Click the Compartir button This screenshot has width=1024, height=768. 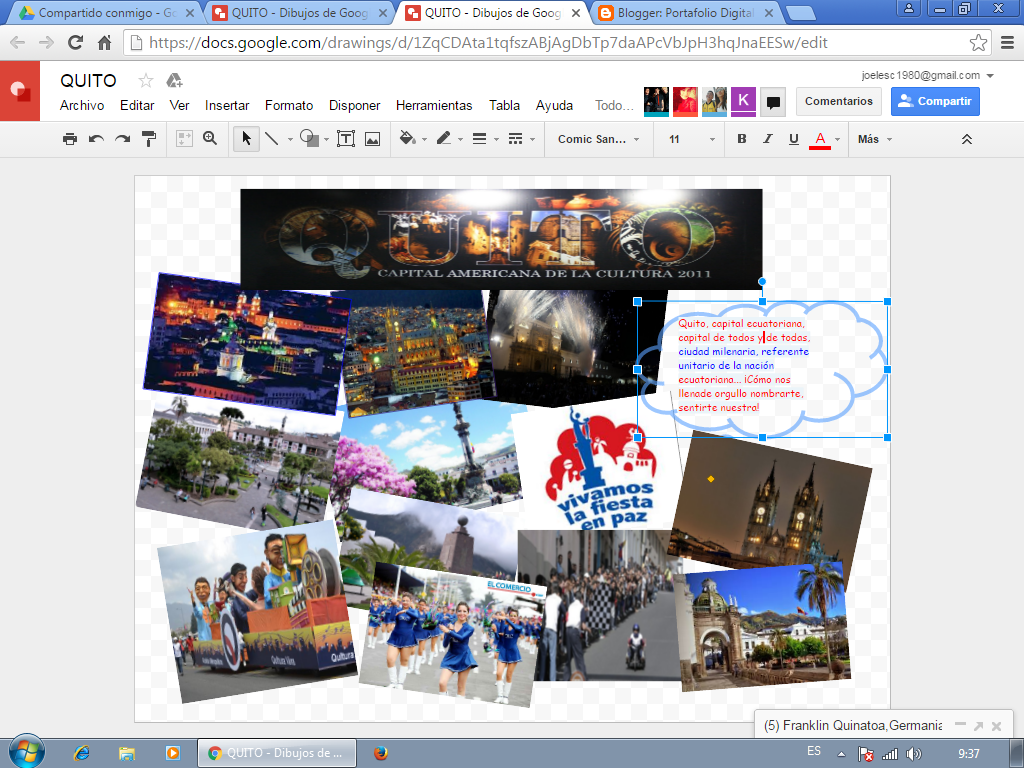point(934,101)
